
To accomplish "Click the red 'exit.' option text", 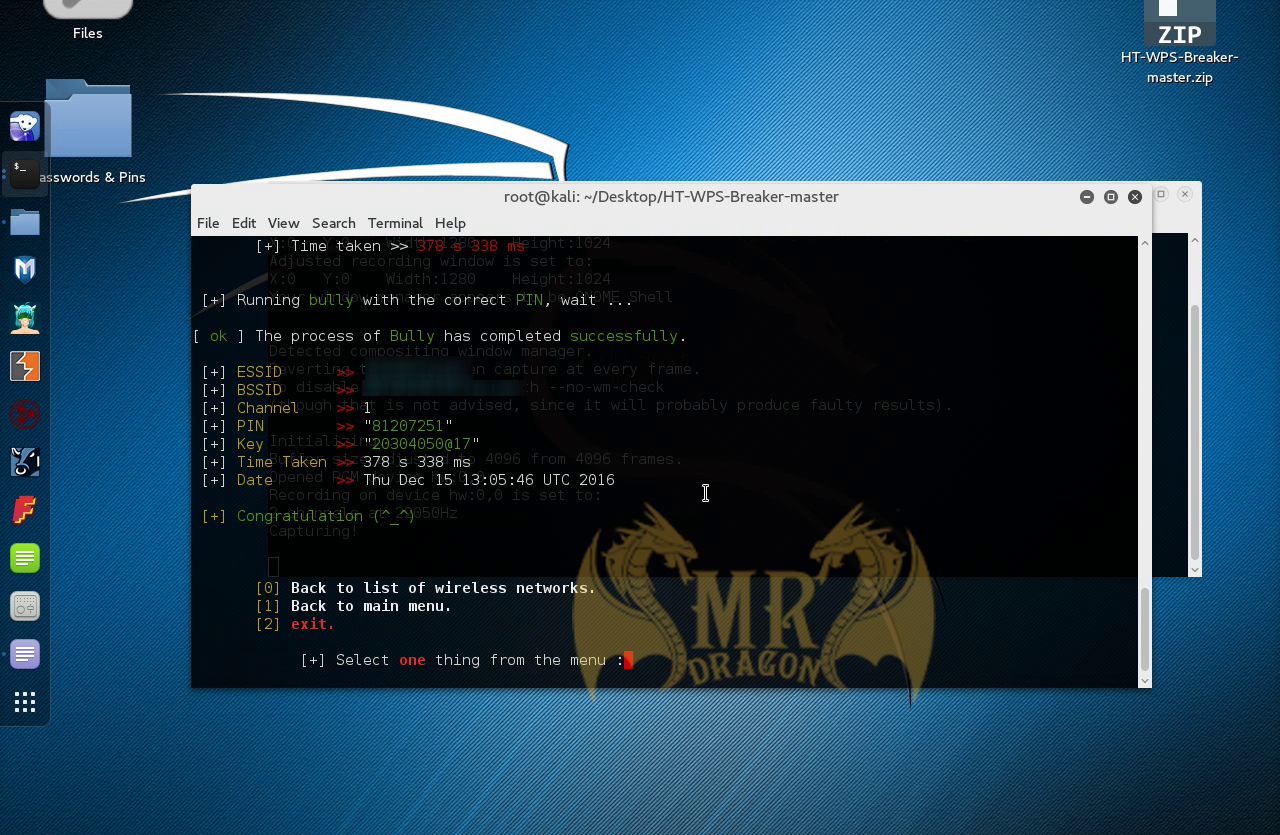I will (313, 624).
